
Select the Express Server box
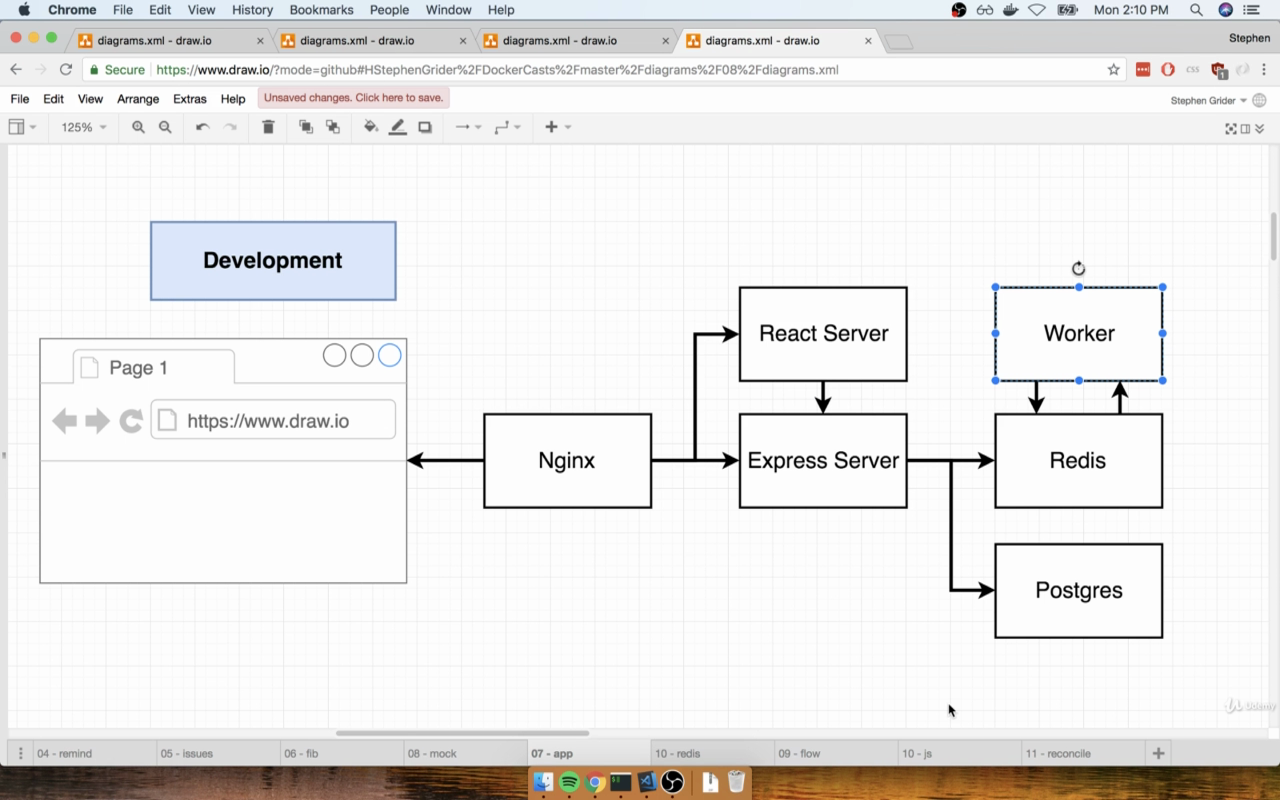(x=823, y=461)
